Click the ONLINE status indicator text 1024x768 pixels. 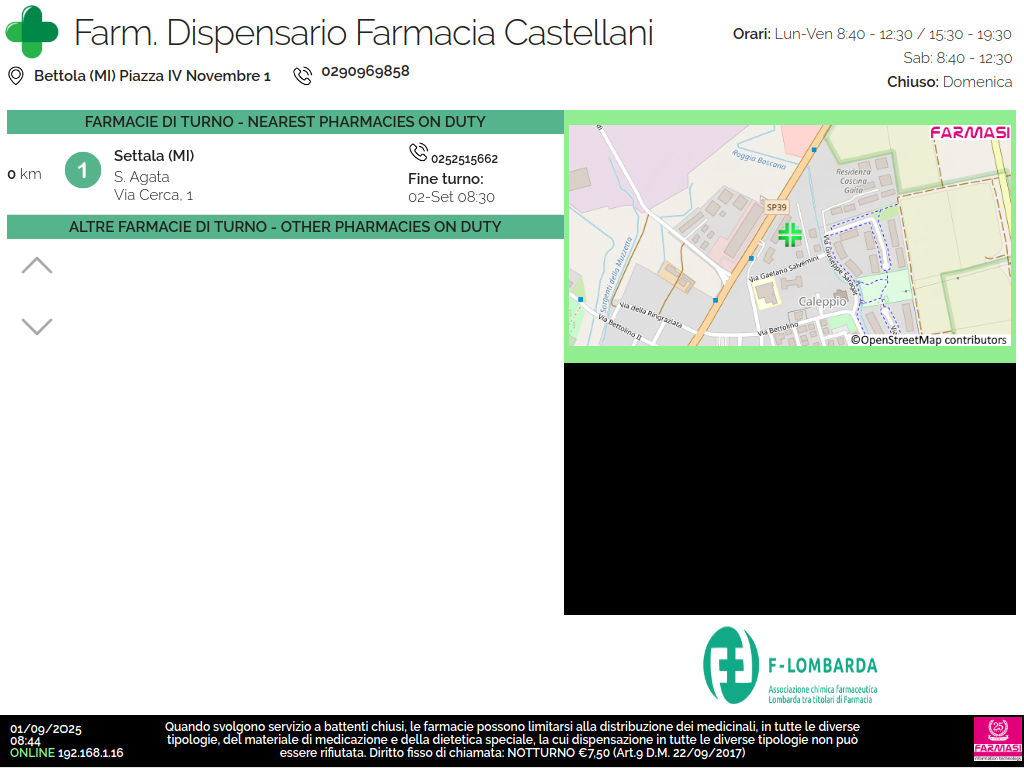(x=32, y=753)
